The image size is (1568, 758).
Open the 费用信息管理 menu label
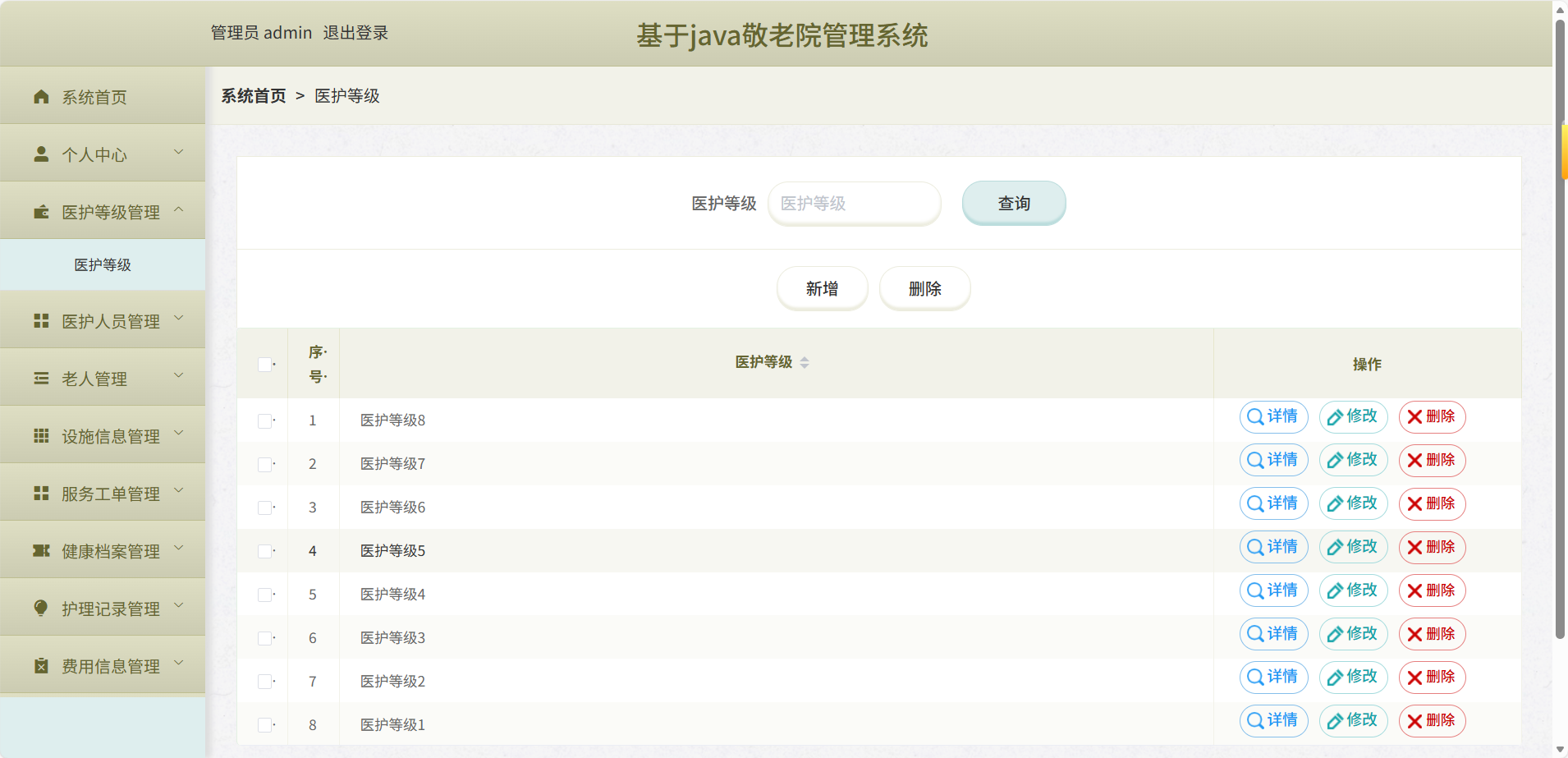(x=111, y=666)
